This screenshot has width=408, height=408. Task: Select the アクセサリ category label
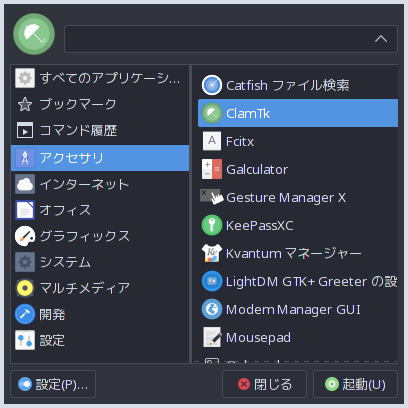72,158
